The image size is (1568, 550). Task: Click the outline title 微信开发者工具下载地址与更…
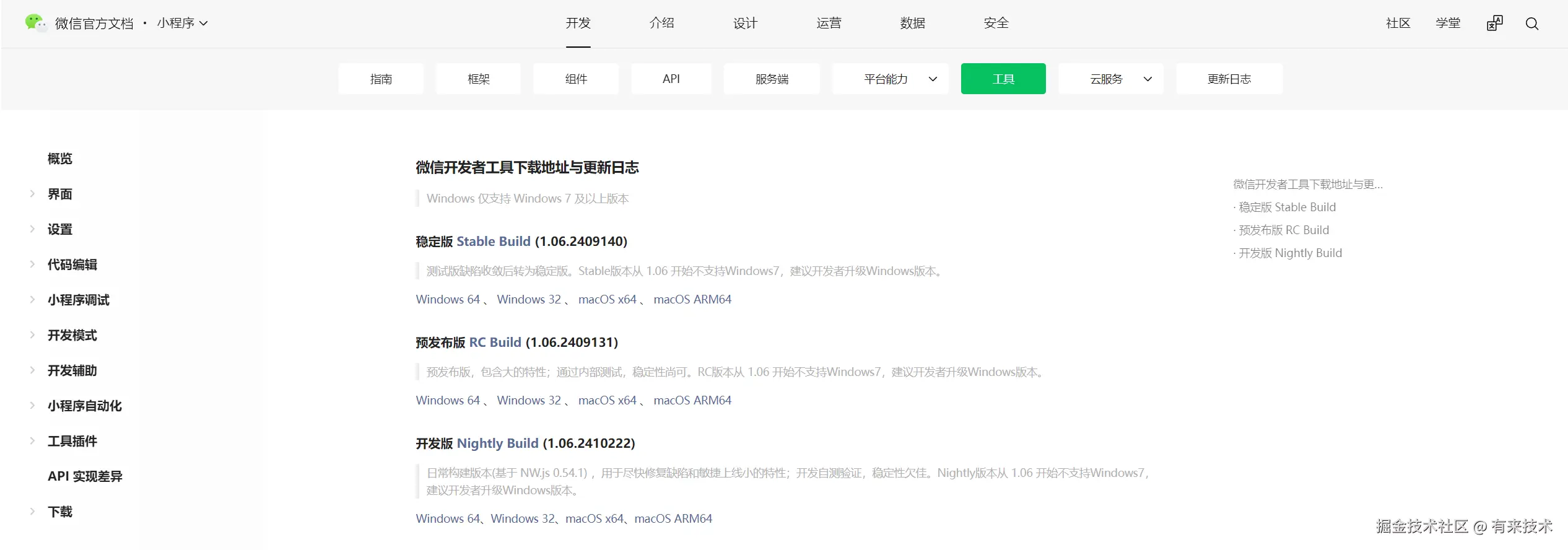tap(1308, 184)
